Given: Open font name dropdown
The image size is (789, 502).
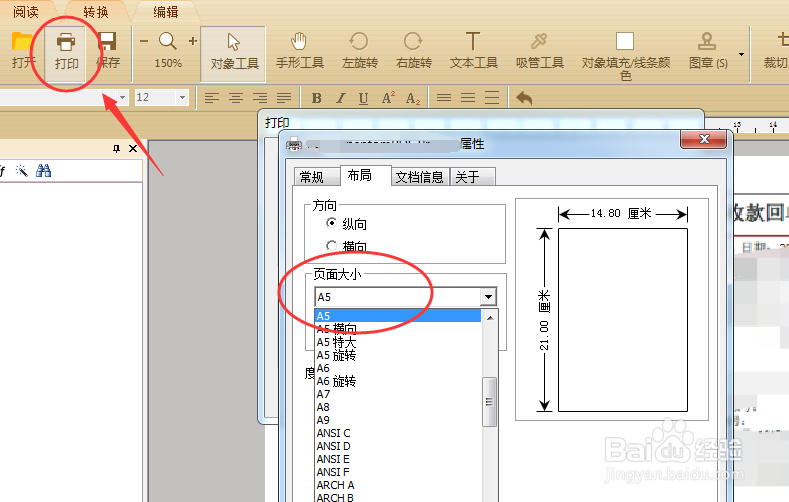Looking at the screenshot, I should pos(122,97).
